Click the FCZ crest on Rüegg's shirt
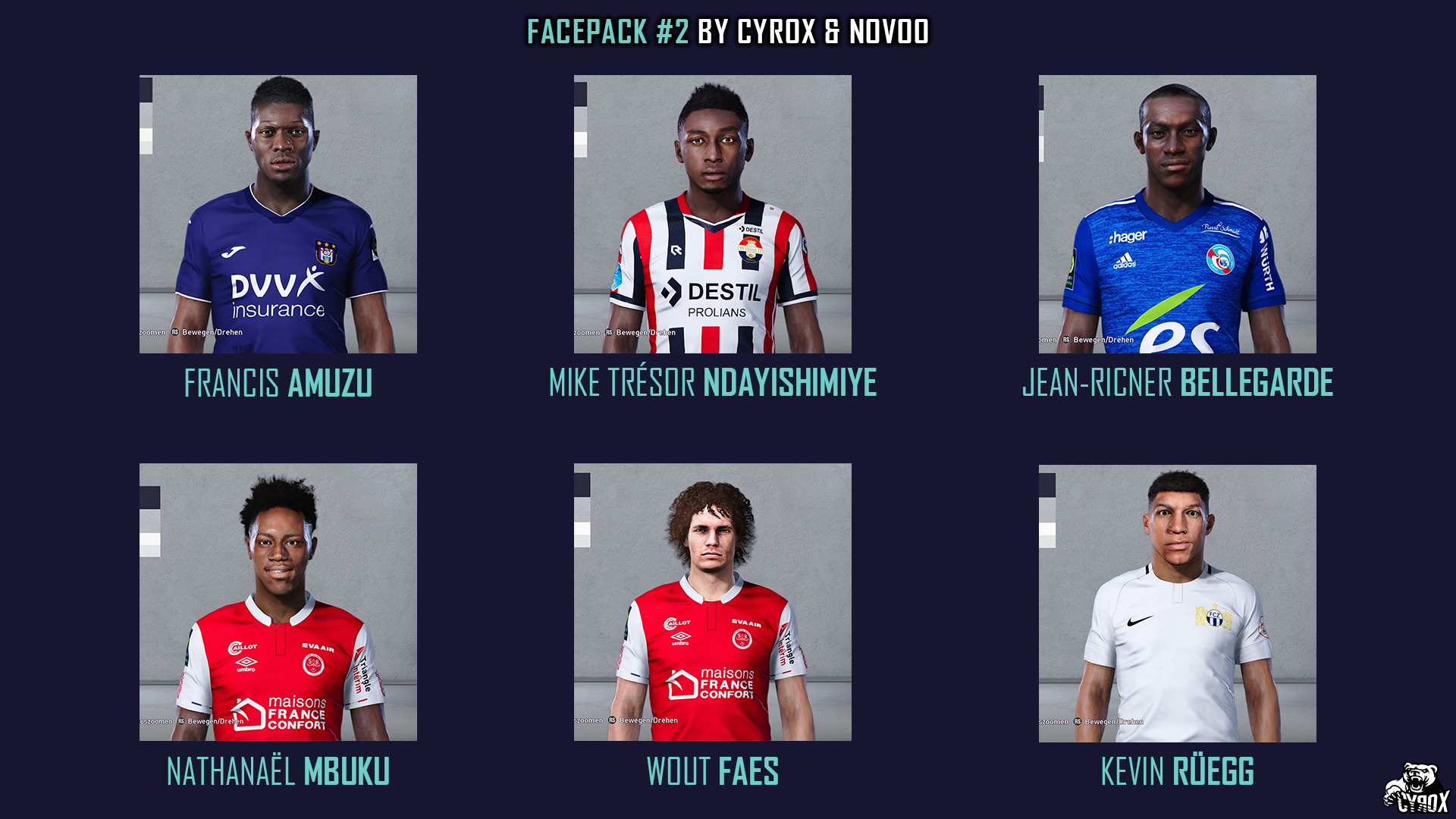Screen dimensions: 1456x819 1213,617
